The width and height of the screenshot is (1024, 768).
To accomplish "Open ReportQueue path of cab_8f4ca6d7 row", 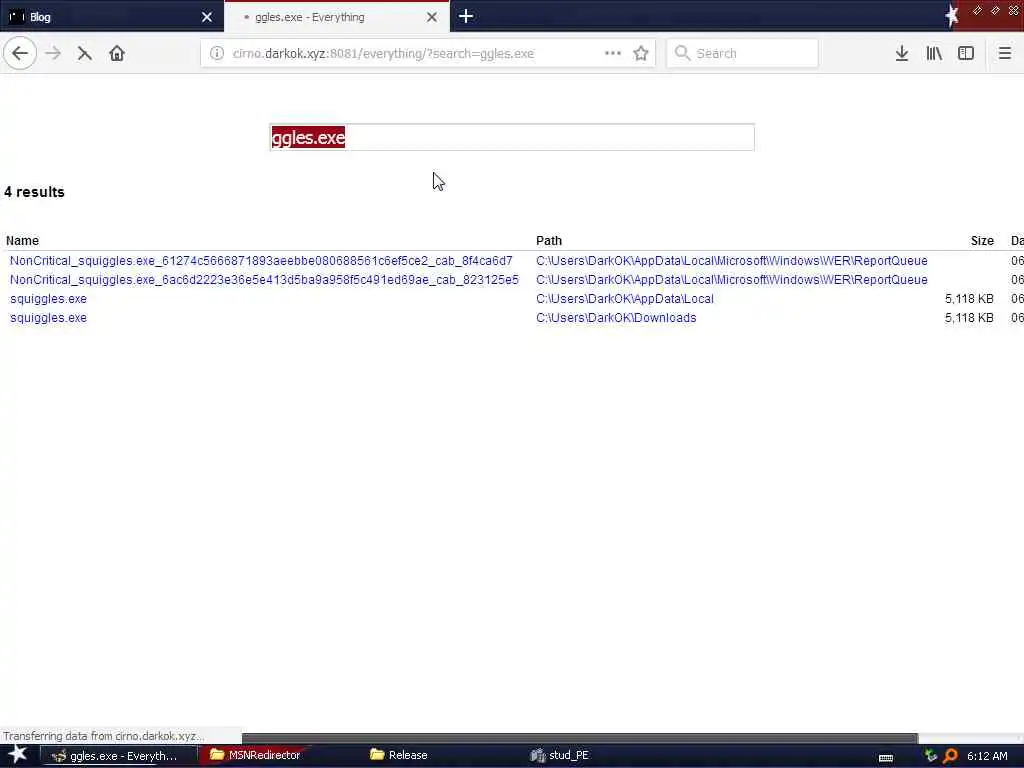I will (731, 261).
